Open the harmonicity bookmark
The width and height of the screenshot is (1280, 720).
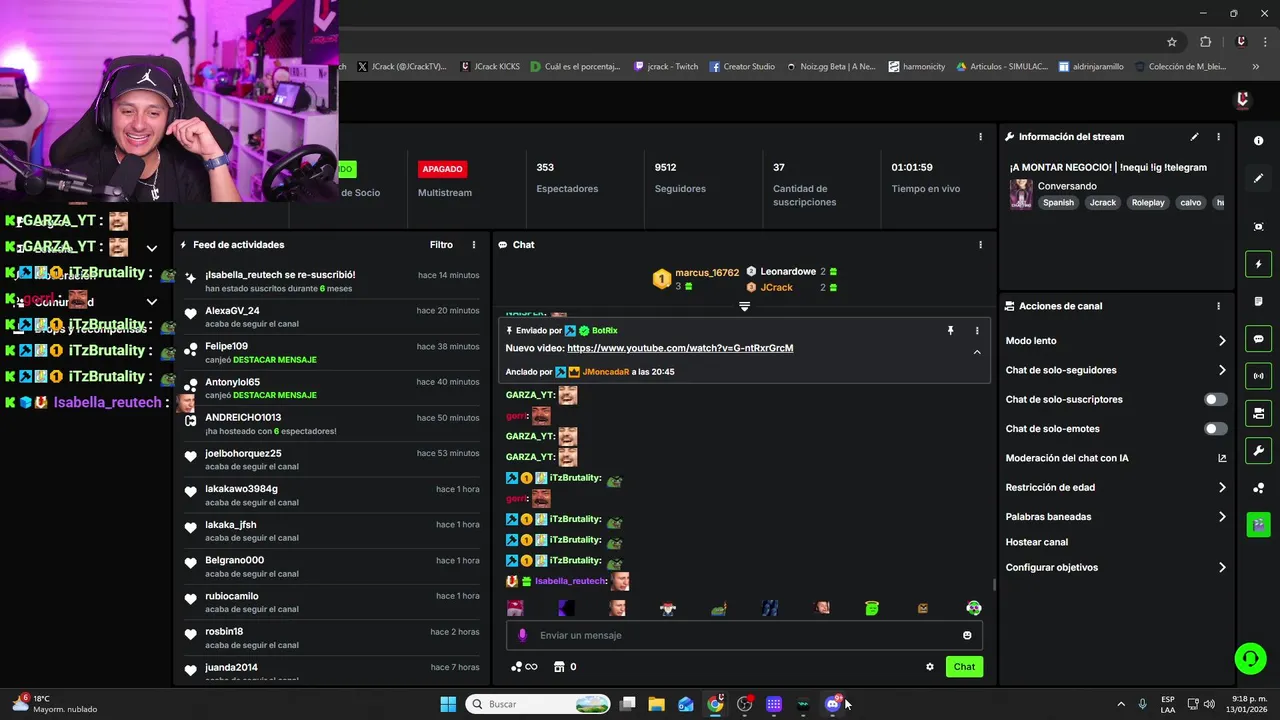point(917,67)
